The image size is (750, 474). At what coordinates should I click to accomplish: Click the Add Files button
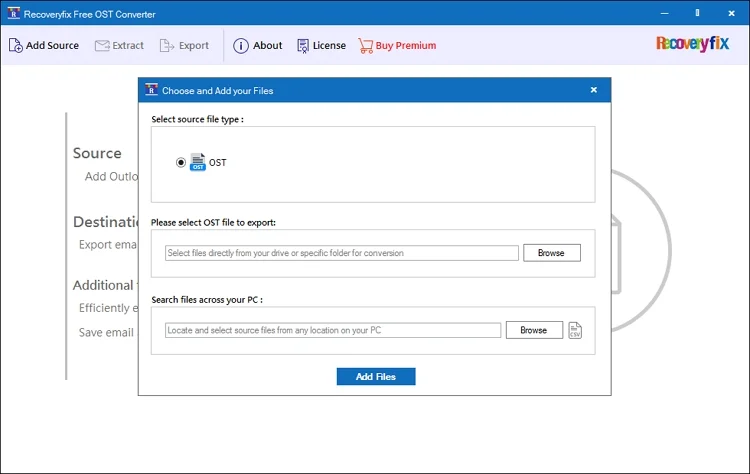click(x=376, y=376)
